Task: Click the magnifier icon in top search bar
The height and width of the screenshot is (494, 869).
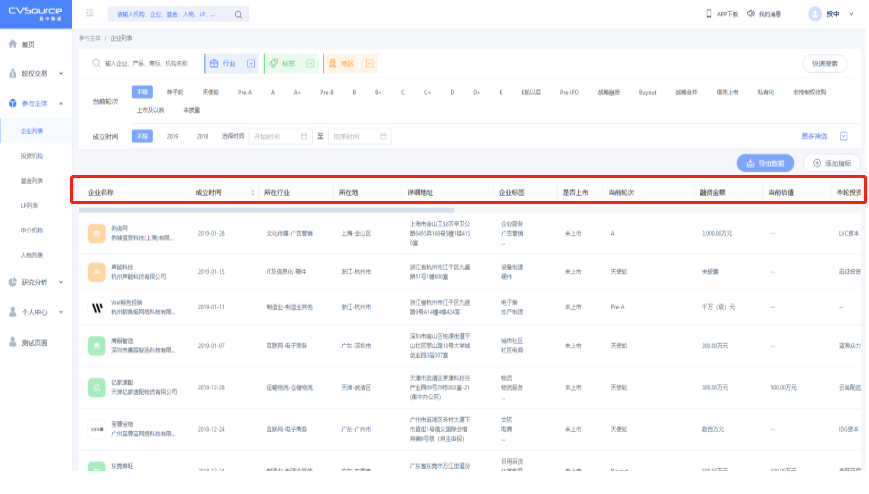Action: click(x=238, y=15)
